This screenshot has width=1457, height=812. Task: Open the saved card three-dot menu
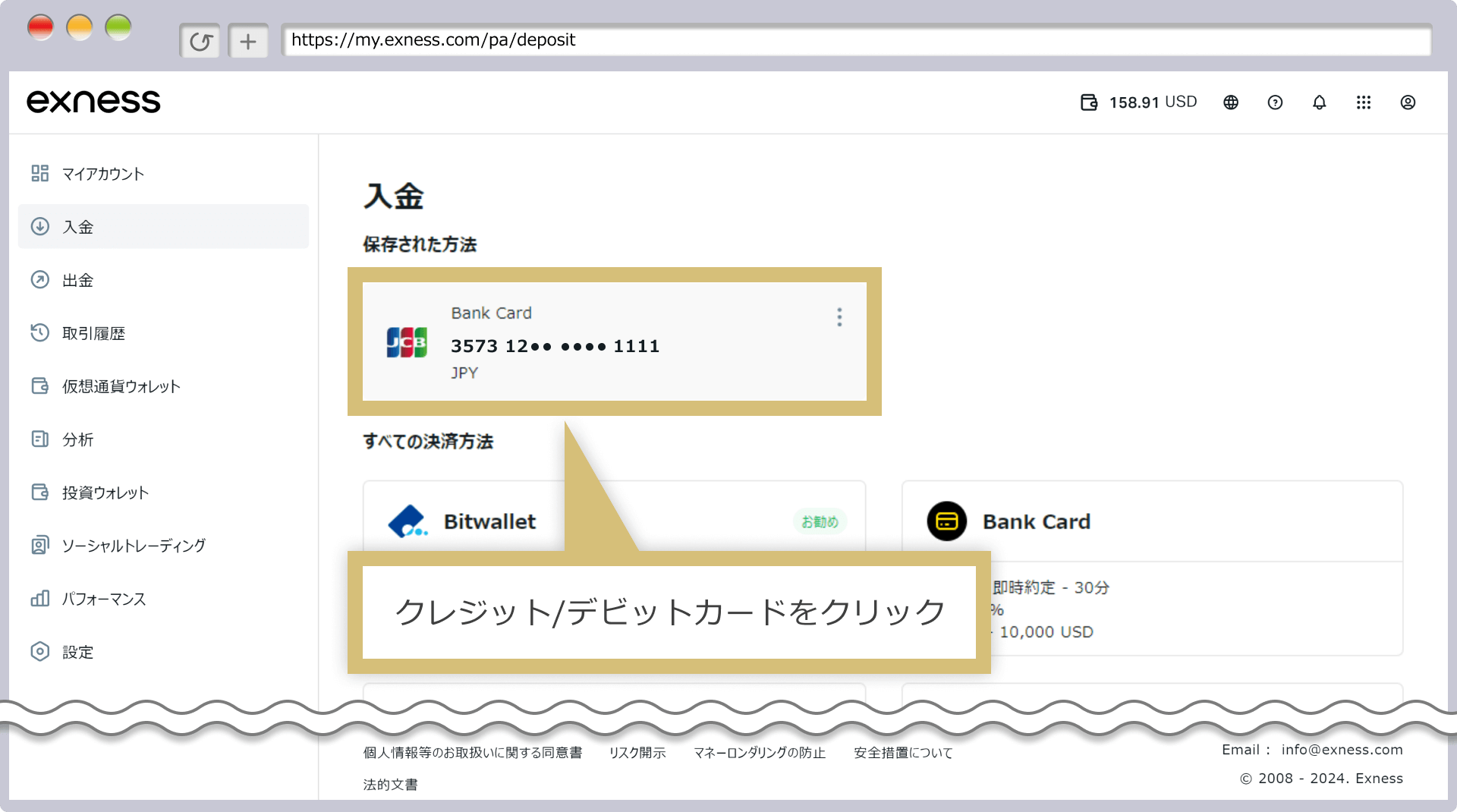[839, 316]
